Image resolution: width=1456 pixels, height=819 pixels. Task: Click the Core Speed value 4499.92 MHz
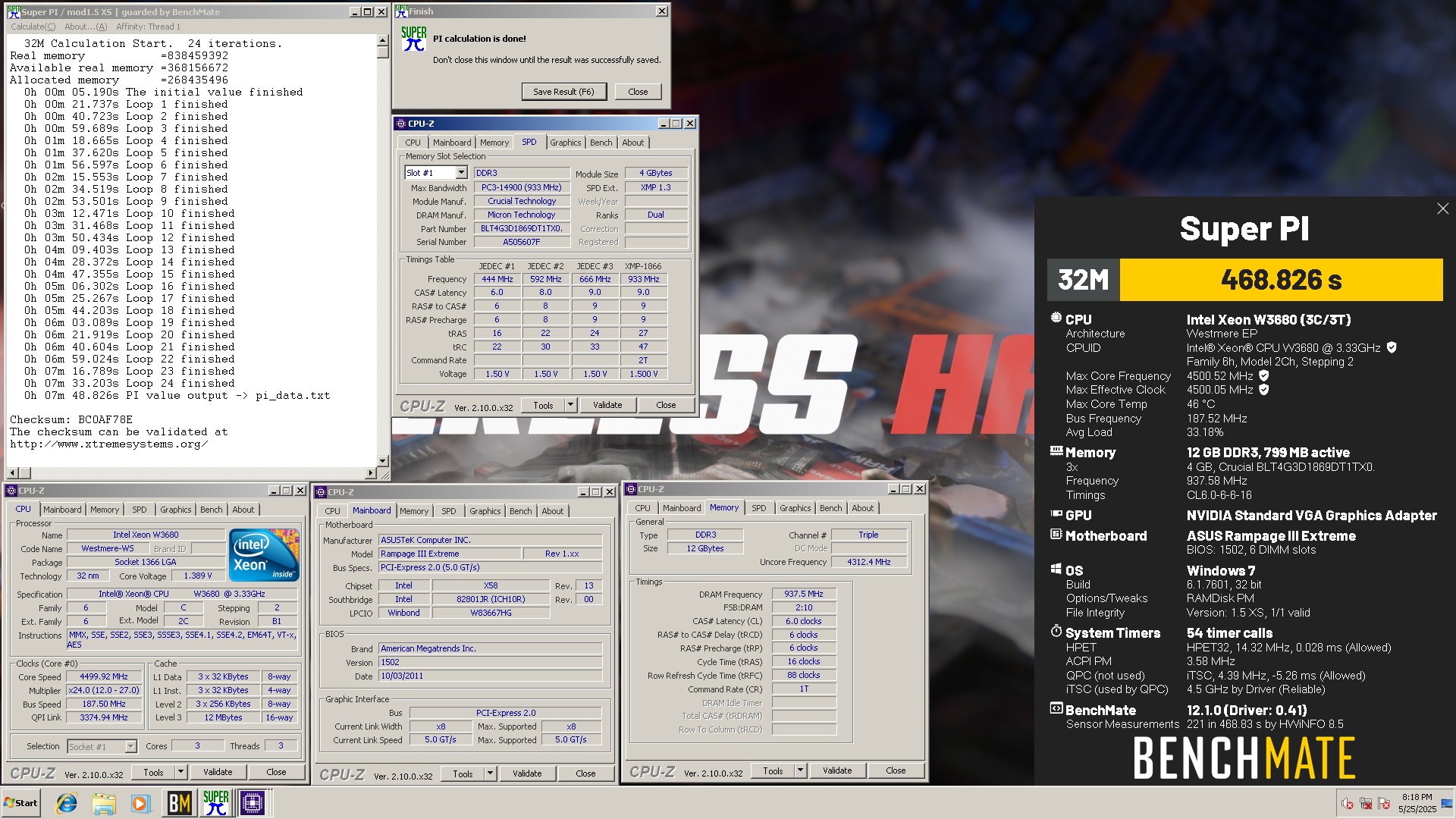click(x=104, y=676)
